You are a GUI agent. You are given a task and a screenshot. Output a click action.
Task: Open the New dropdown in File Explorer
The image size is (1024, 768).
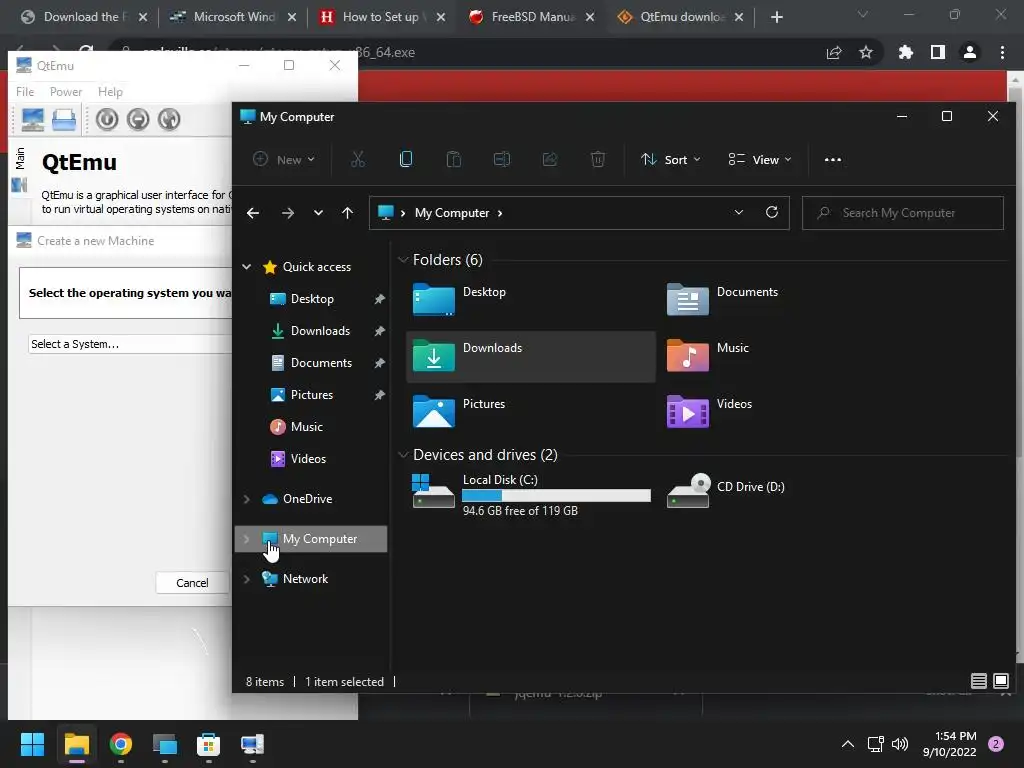(x=284, y=159)
